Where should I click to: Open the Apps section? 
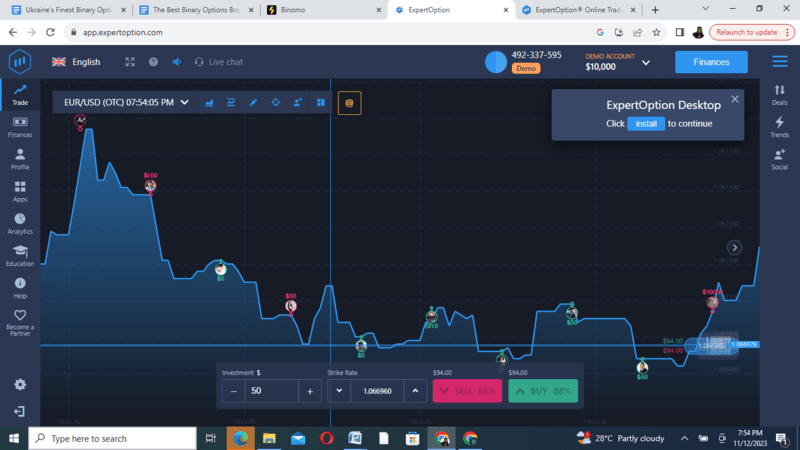click(x=20, y=191)
